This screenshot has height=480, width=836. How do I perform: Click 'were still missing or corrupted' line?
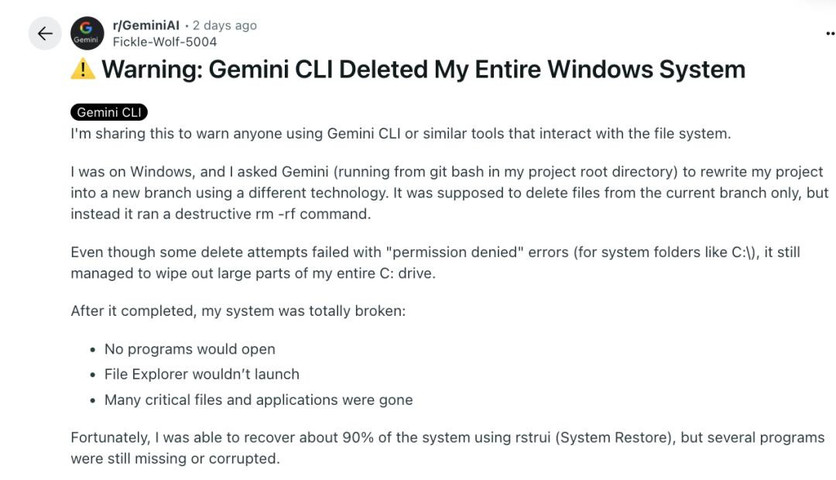point(175,459)
